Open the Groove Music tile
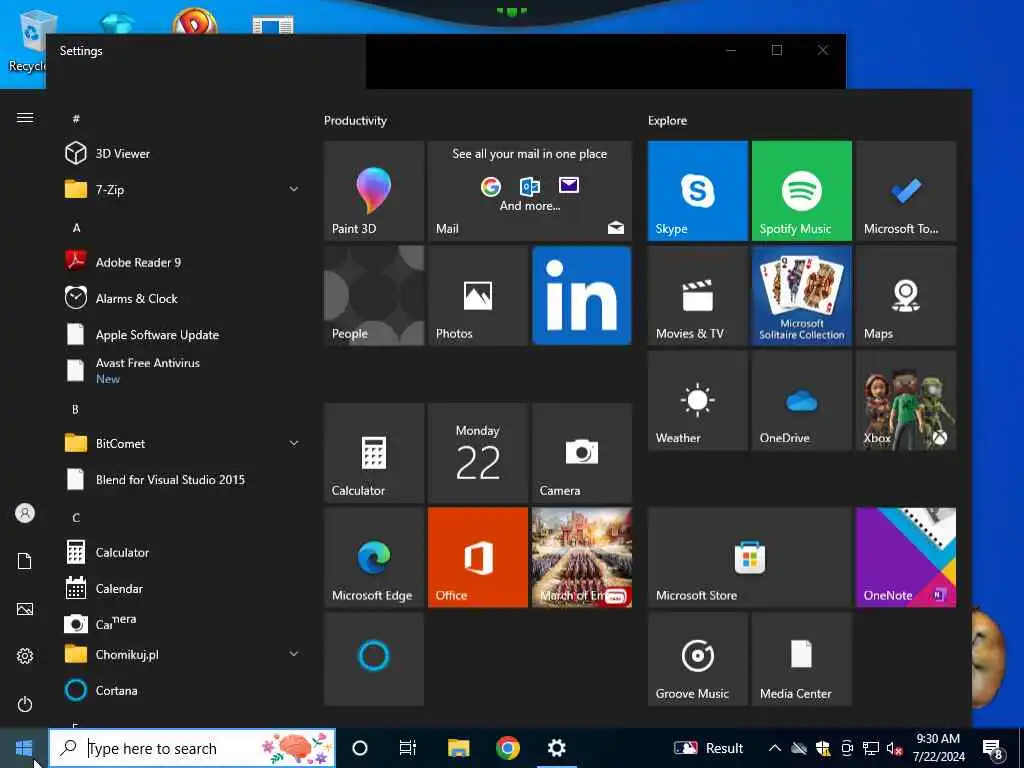Screen dimensions: 1024x768 tap(697, 659)
